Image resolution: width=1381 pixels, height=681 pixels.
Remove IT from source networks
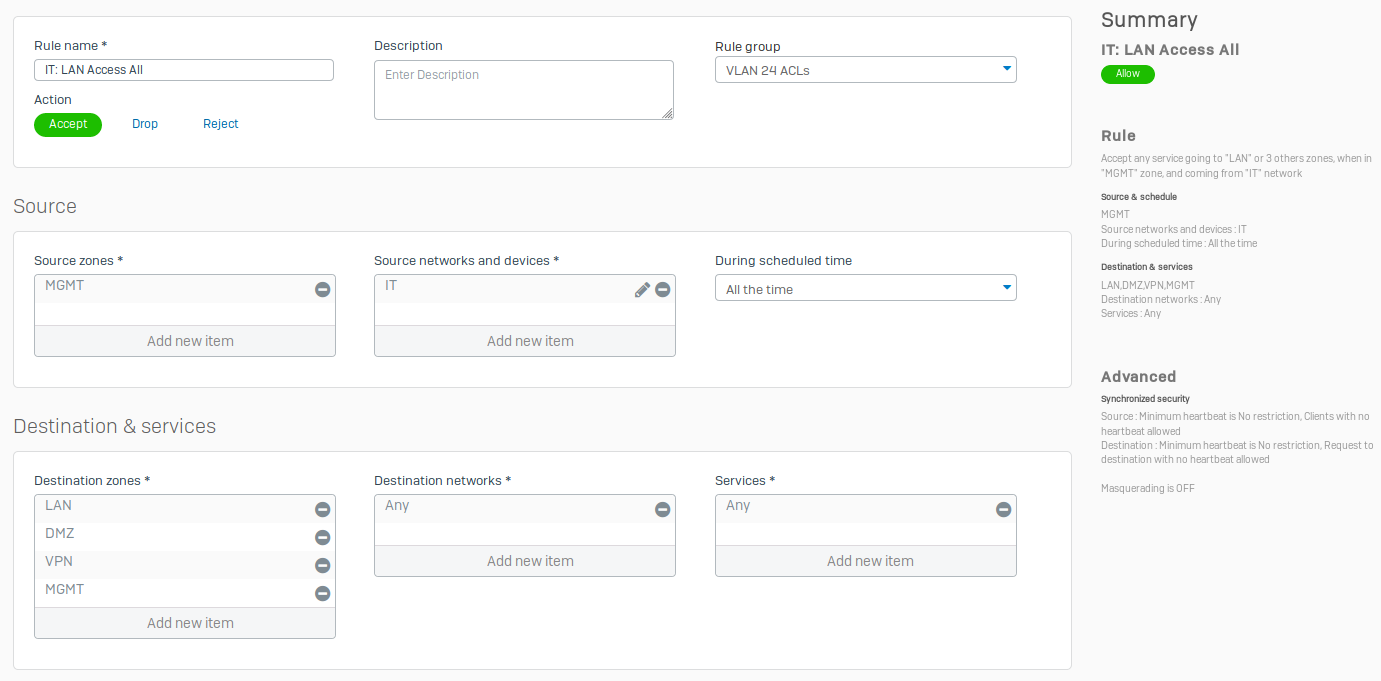[662, 289]
